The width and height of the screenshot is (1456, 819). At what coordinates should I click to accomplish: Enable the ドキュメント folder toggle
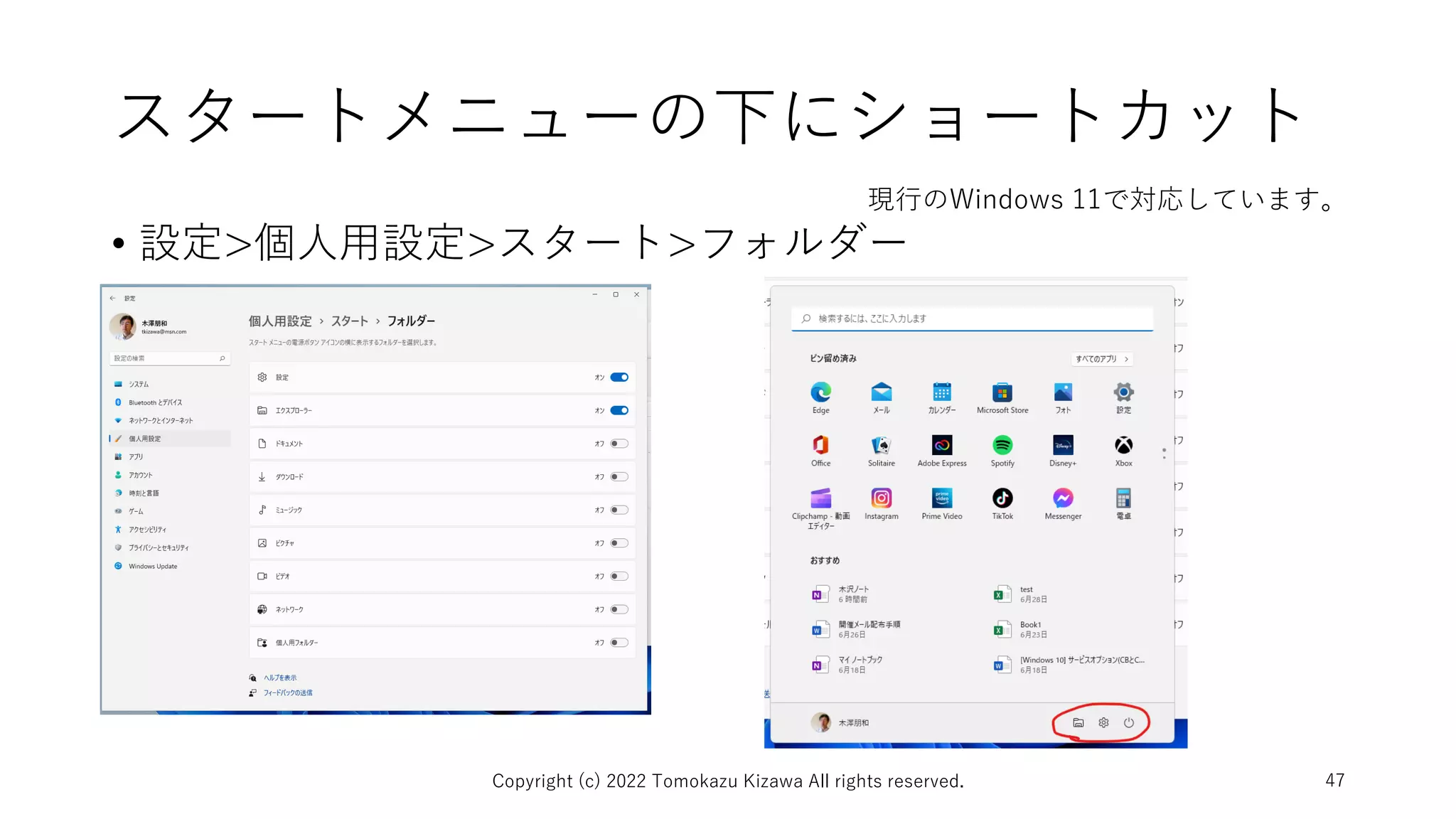pyautogui.click(x=619, y=444)
